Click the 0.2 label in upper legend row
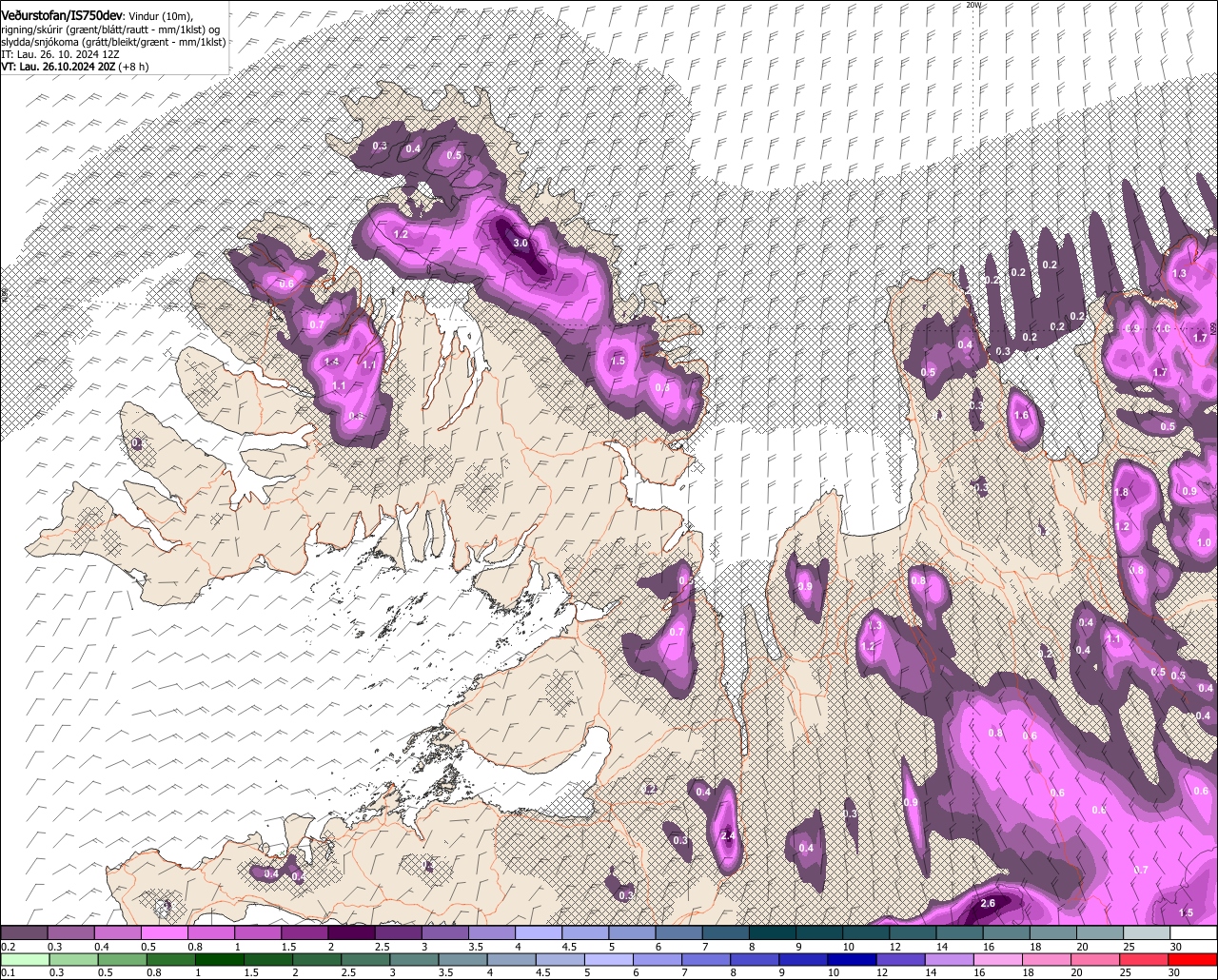The image size is (1218, 980). click(x=8, y=947)
